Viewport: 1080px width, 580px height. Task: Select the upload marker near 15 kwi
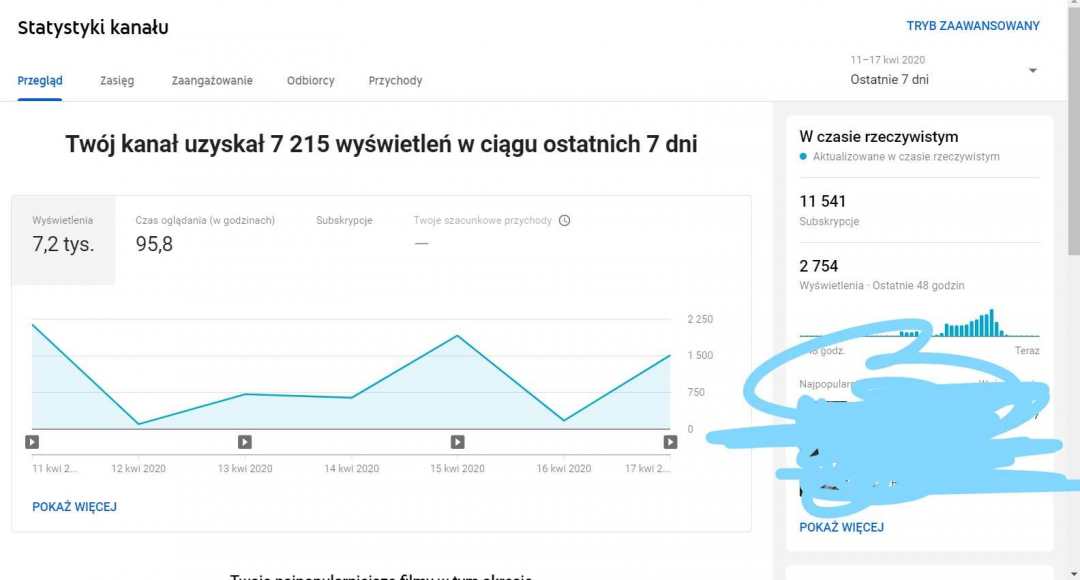[x=458, y=441]
